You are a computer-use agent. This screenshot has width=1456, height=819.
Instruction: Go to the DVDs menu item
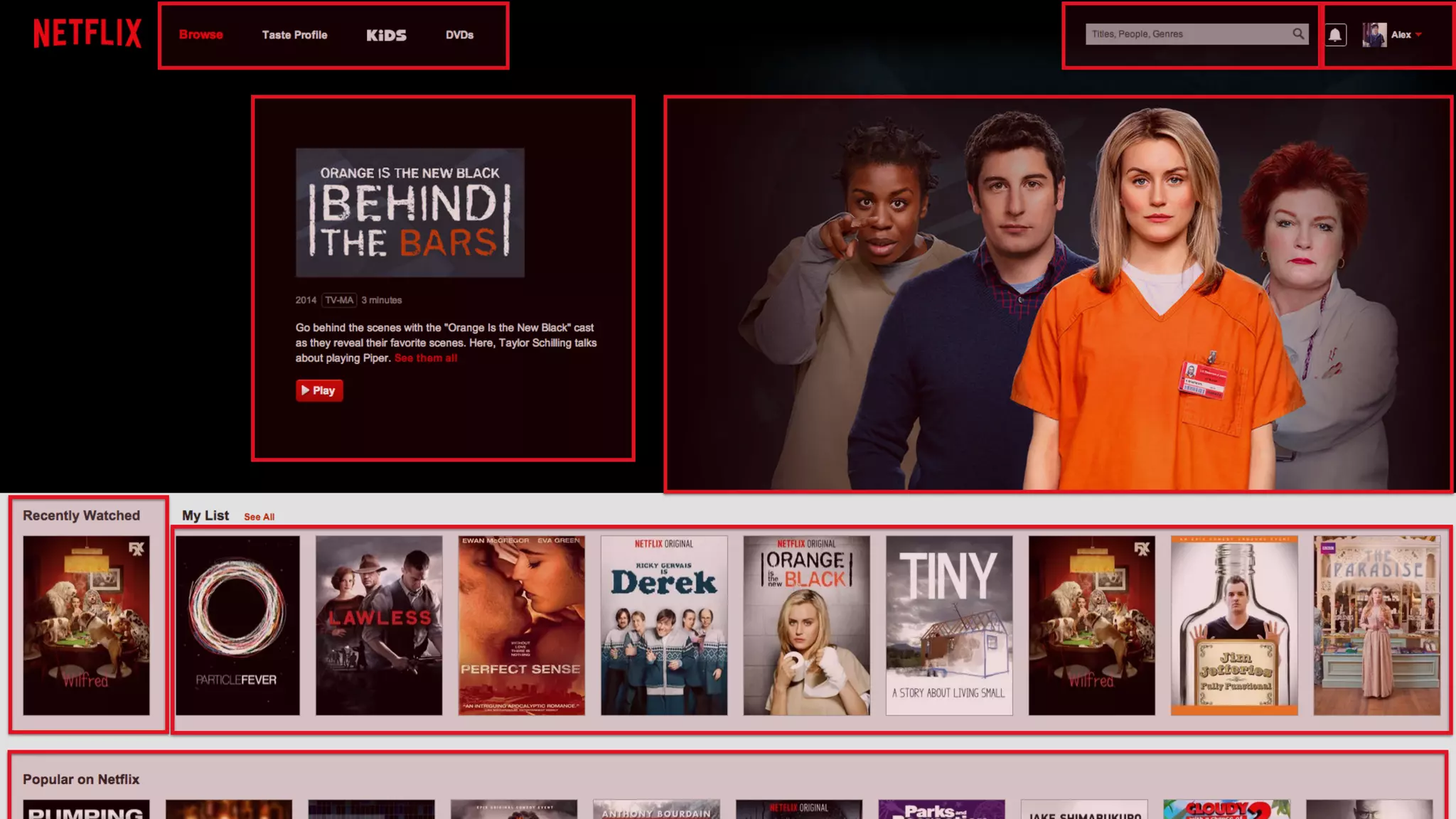[459, 35]
